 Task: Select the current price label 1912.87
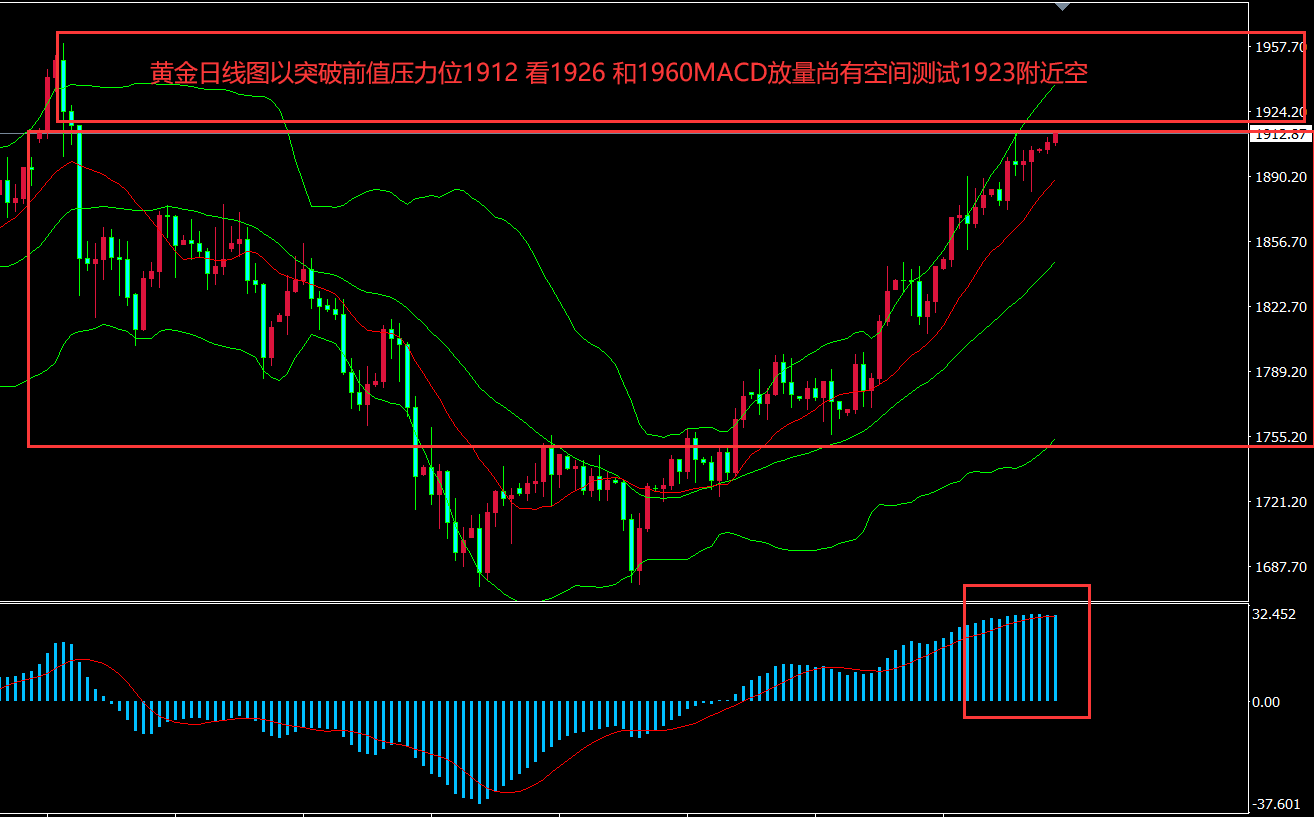coord(1283,134)
